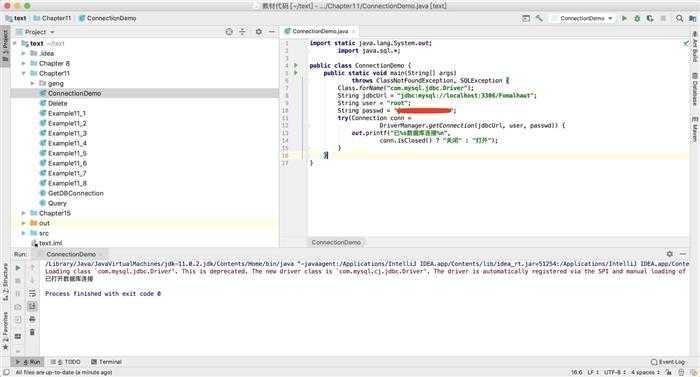Toggle scroll to end in Run console
Image resolution: width=700 pixels, height=377 pixels.
click(32, 306)
